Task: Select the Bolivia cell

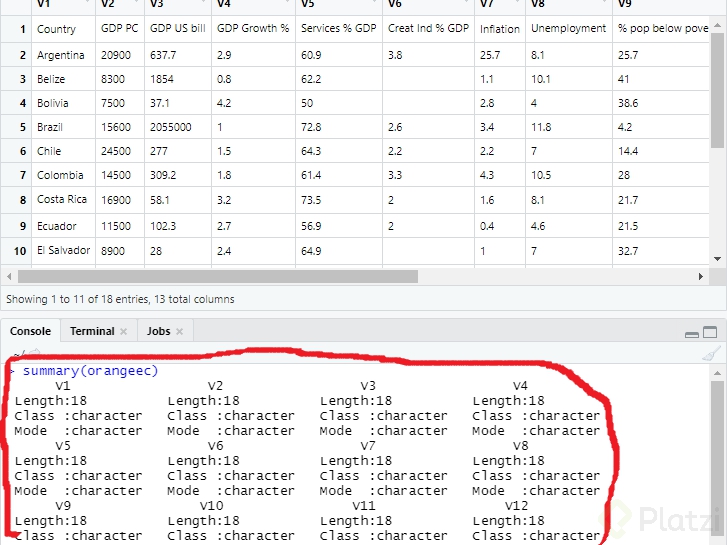Action: point(63,103)
